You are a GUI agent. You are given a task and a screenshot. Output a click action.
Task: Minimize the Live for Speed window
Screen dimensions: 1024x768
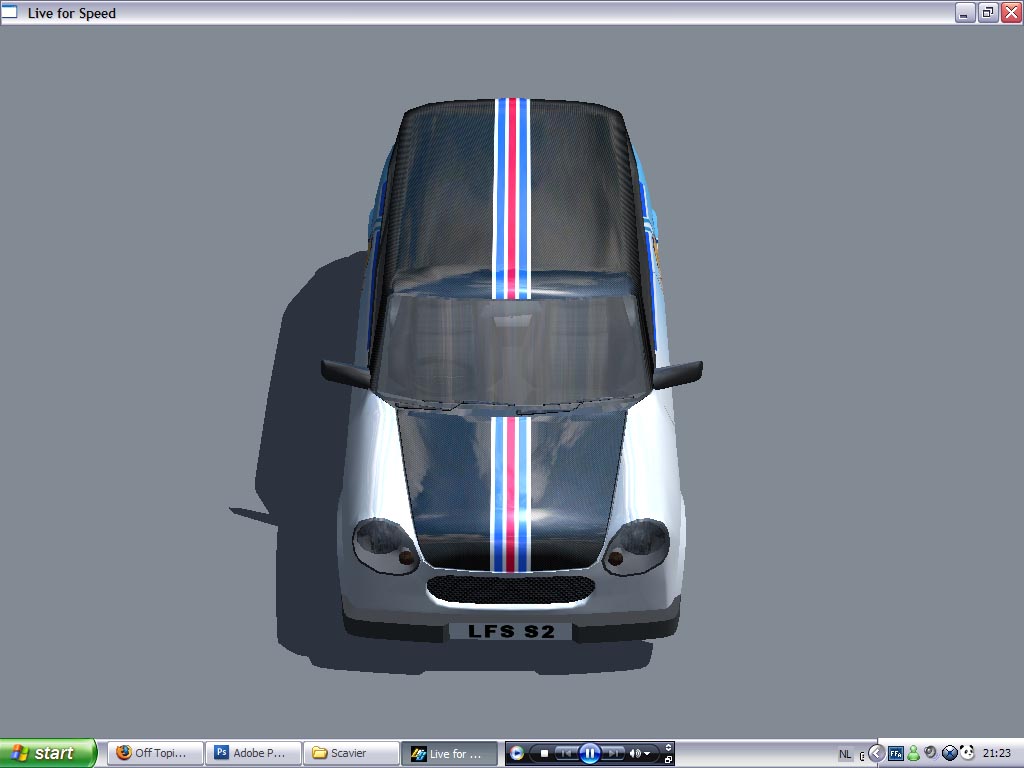click(965, 12)
